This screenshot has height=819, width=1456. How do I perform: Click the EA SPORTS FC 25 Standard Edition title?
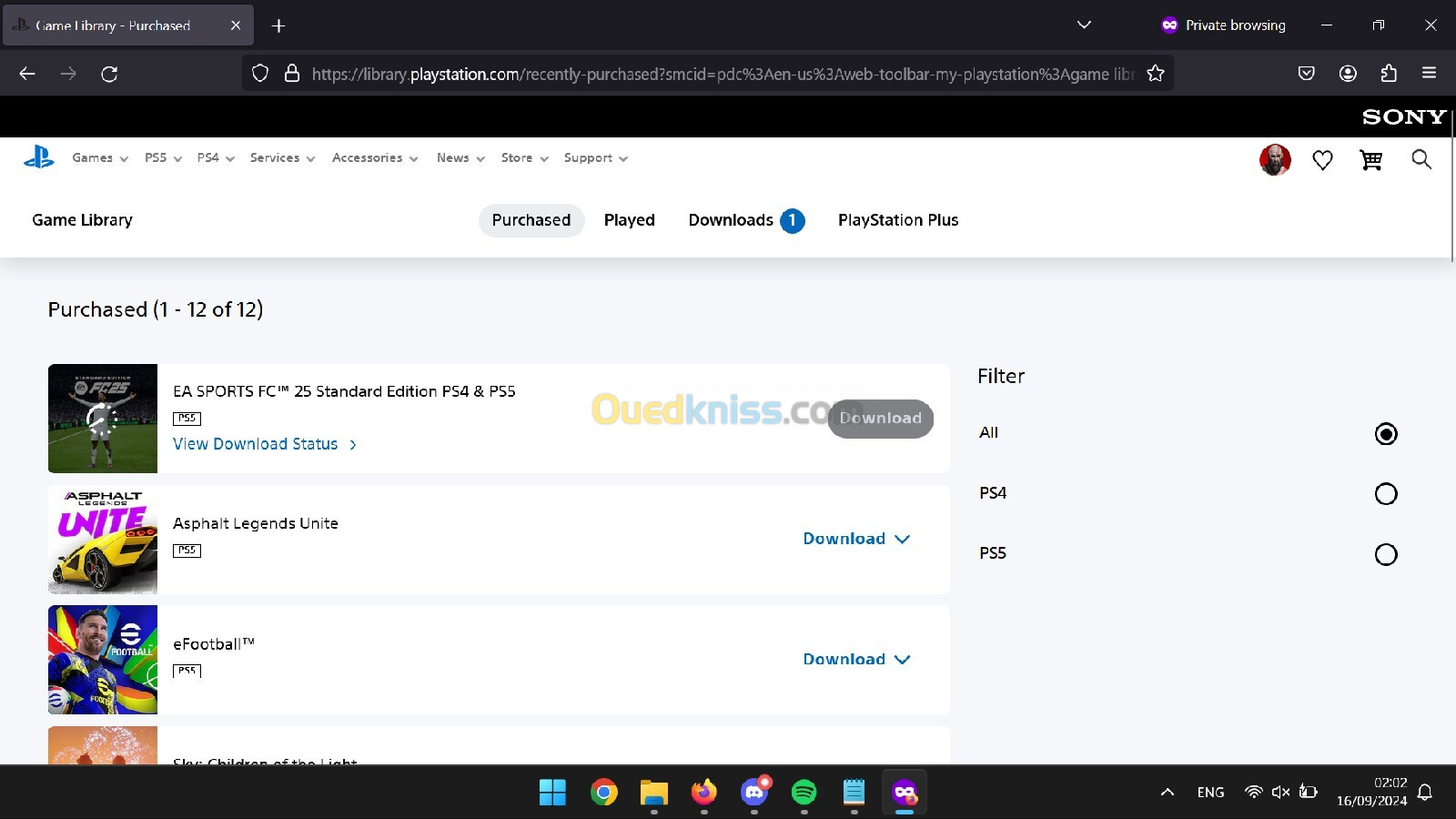(344, 391)
